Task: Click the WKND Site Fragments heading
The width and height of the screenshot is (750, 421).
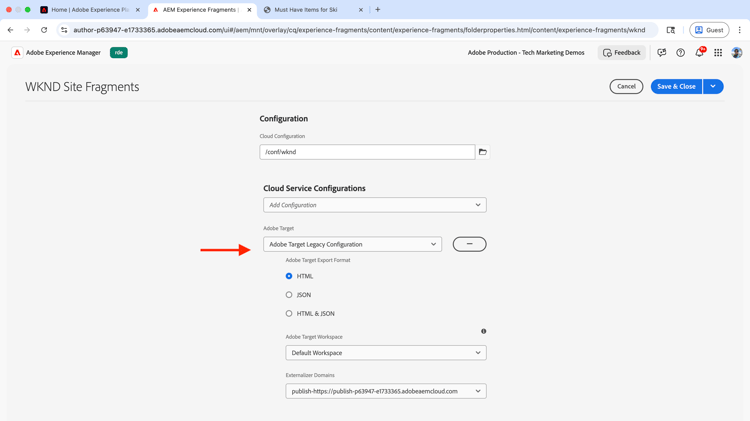Action: pos(82,87)
